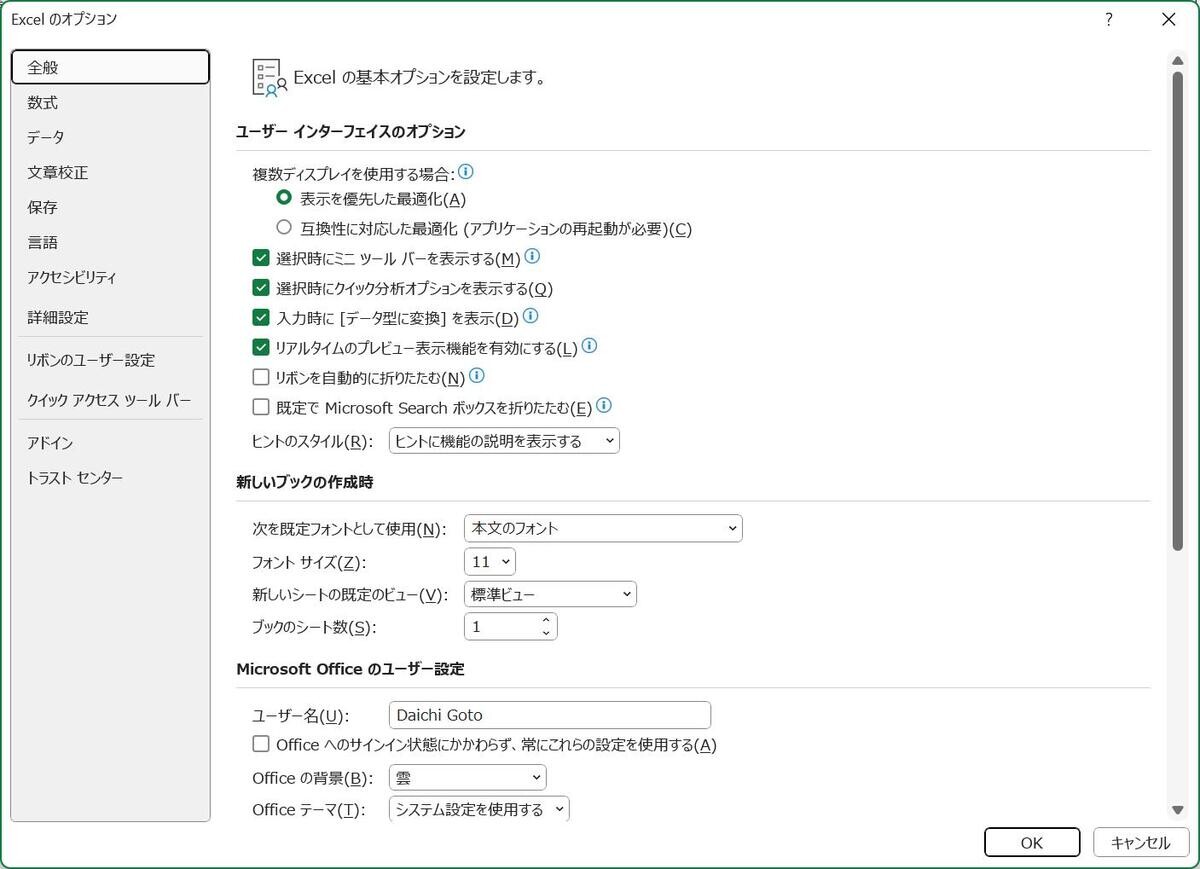This screenshot has width=1200, height=869.
Task: Select 表示を優先した最適化 radio button
Action: point(284,198)
